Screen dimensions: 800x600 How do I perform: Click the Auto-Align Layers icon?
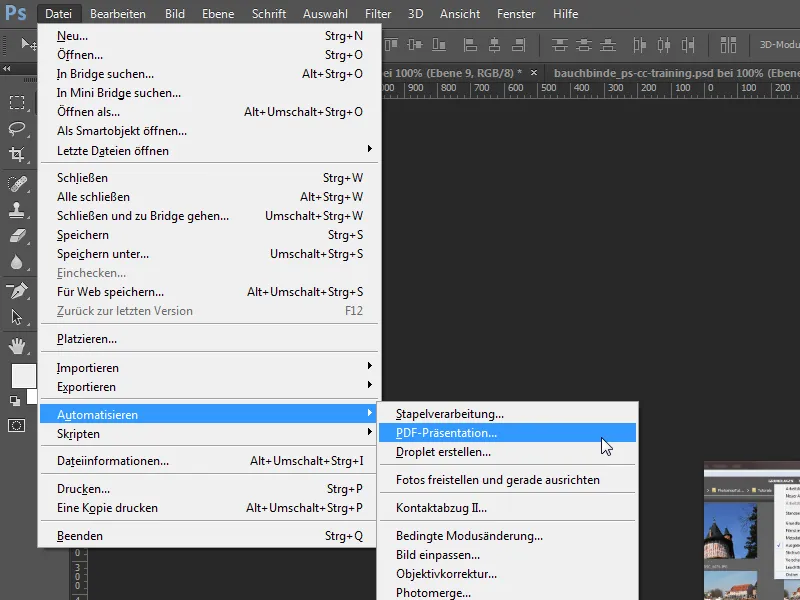(728, 45)
